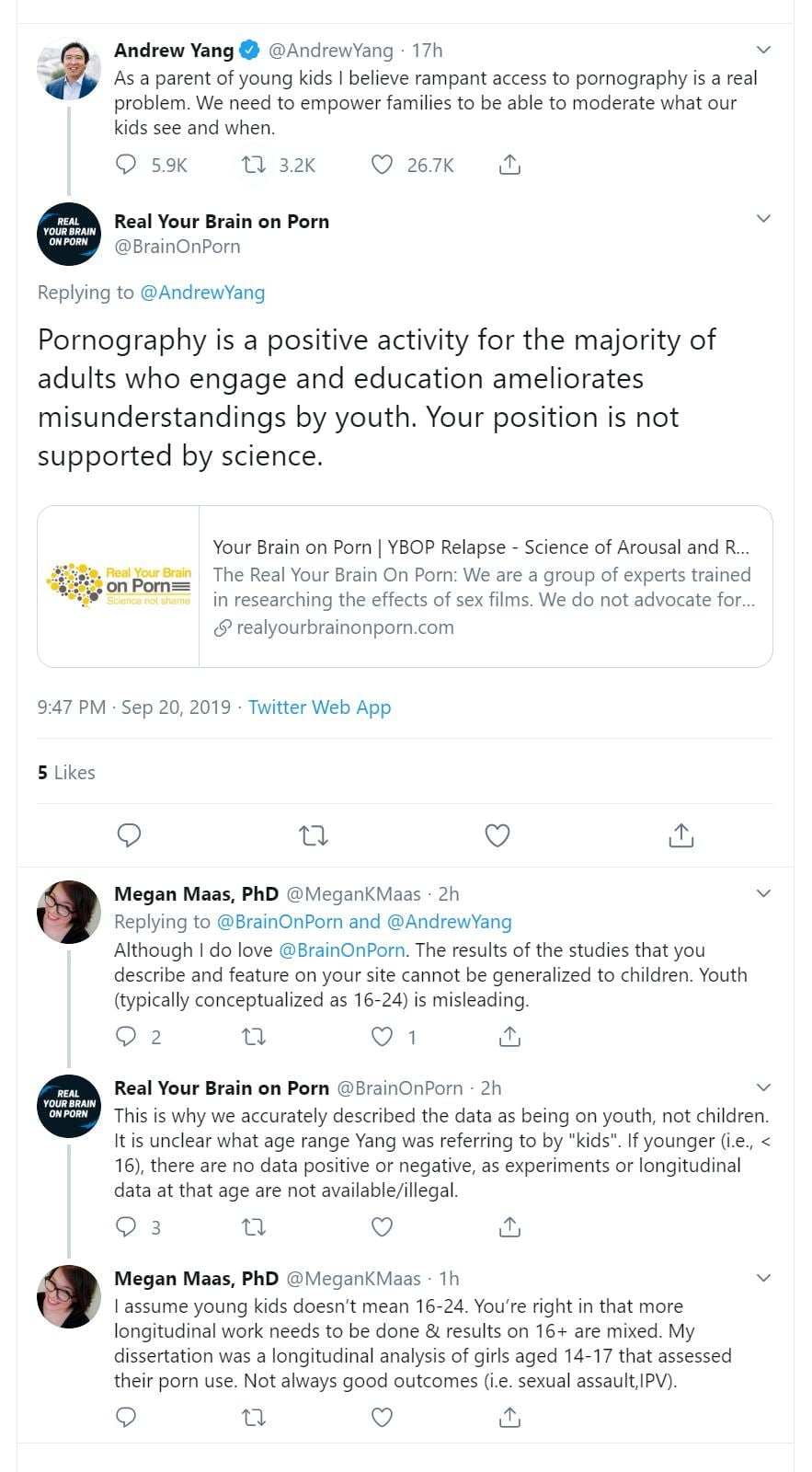Share the main BrainOnPorn tweet
Screen dimensions: 812x1472
680,835
